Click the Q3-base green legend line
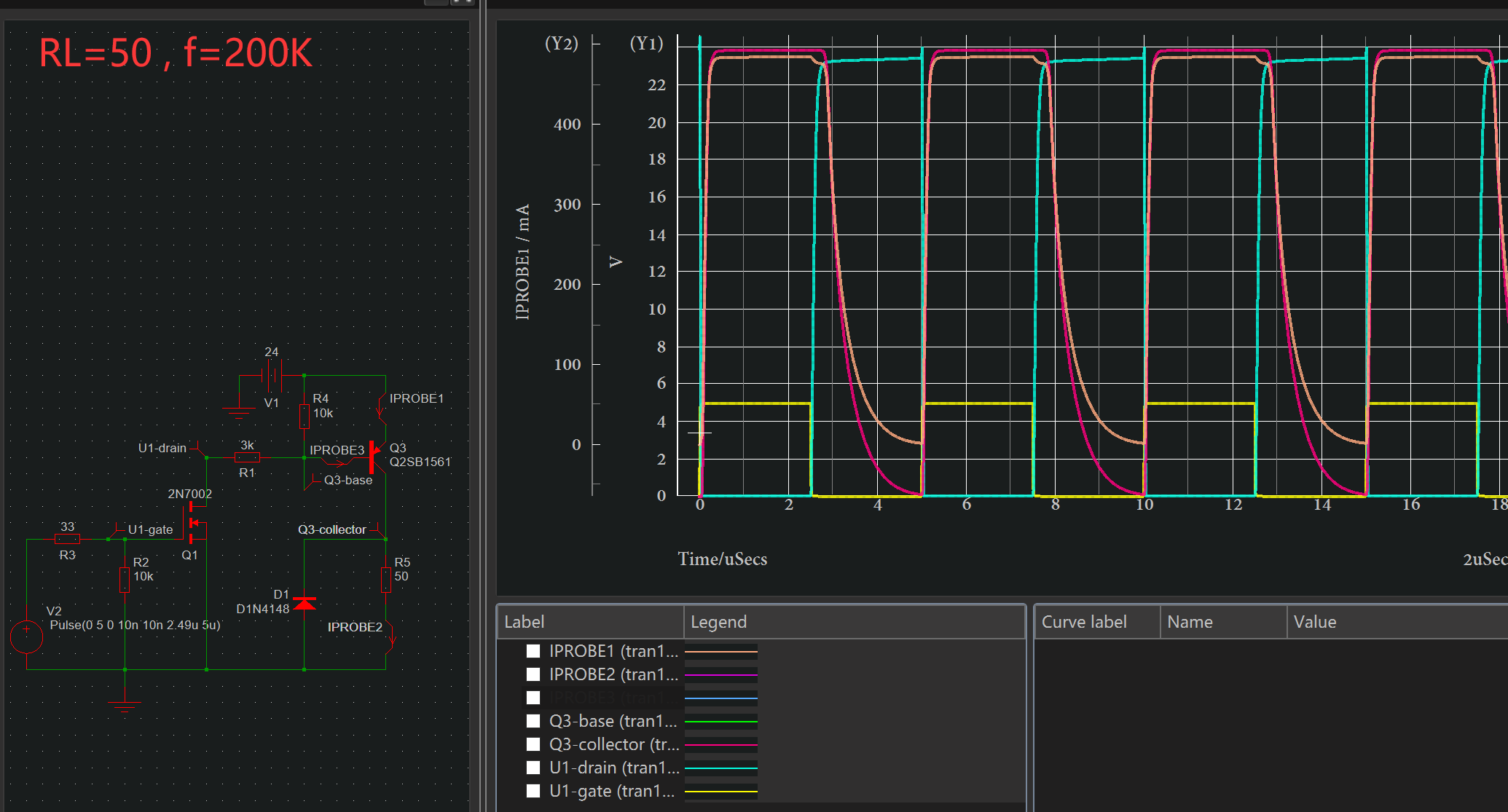Screen dimensions: 1508x812 click(721, 721)
